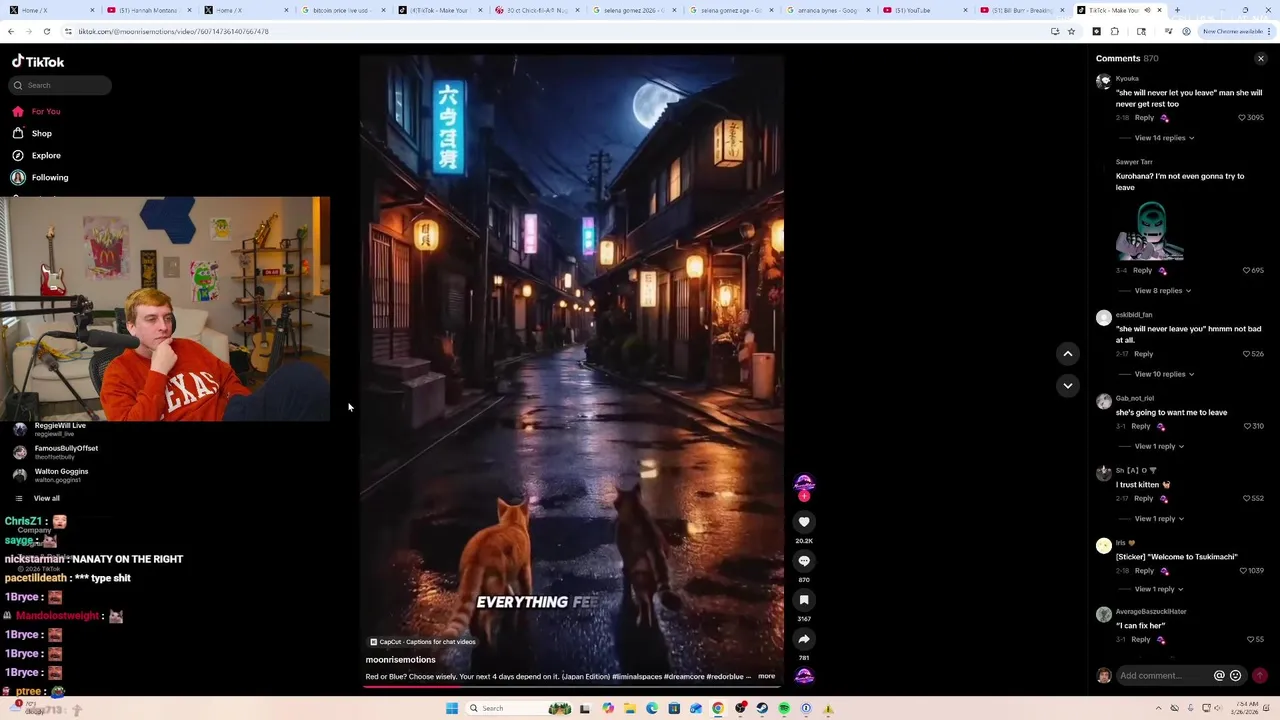Open the spinning sound disc icon

tap(804, 676)
